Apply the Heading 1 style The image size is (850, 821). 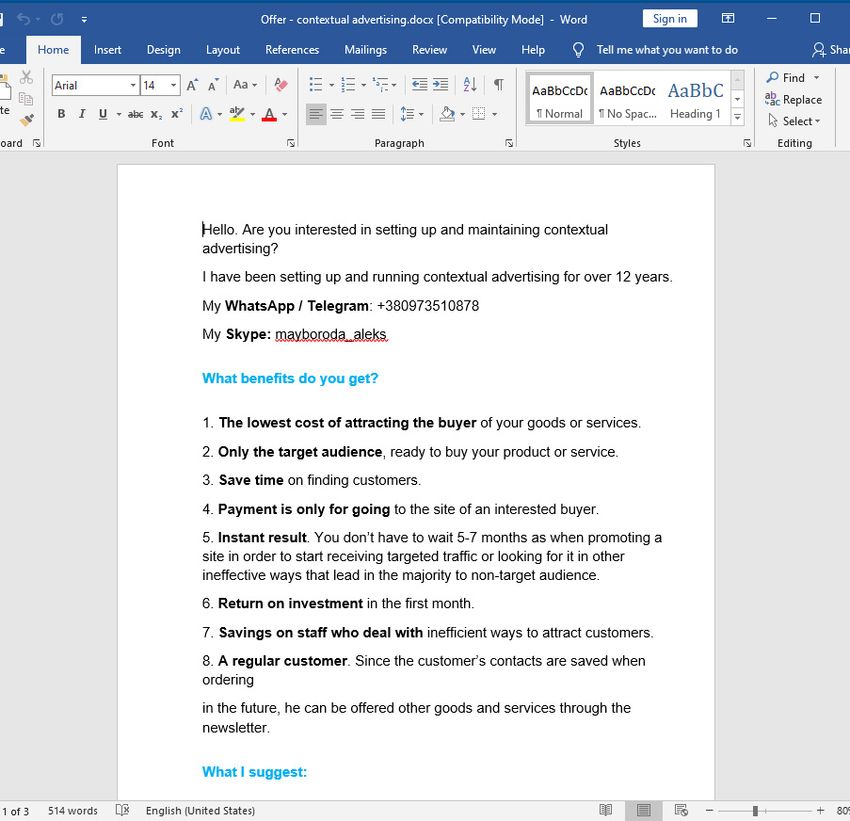pos(696,99)
